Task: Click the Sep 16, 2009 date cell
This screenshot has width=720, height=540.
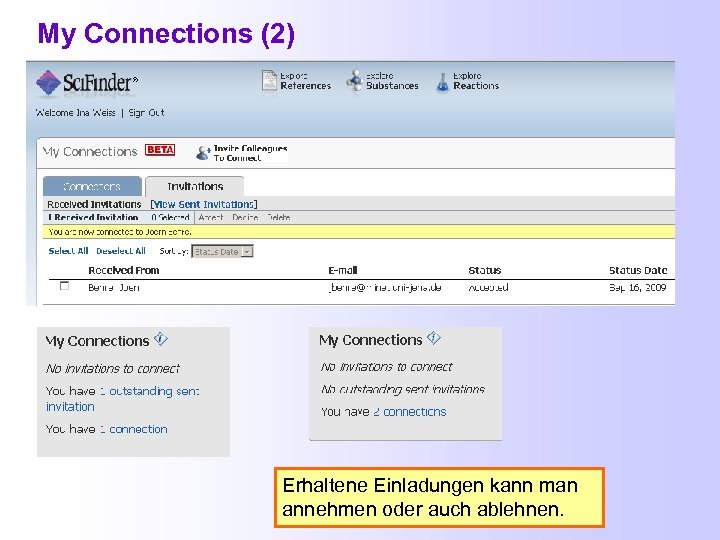Action: (x=638, y=287)
